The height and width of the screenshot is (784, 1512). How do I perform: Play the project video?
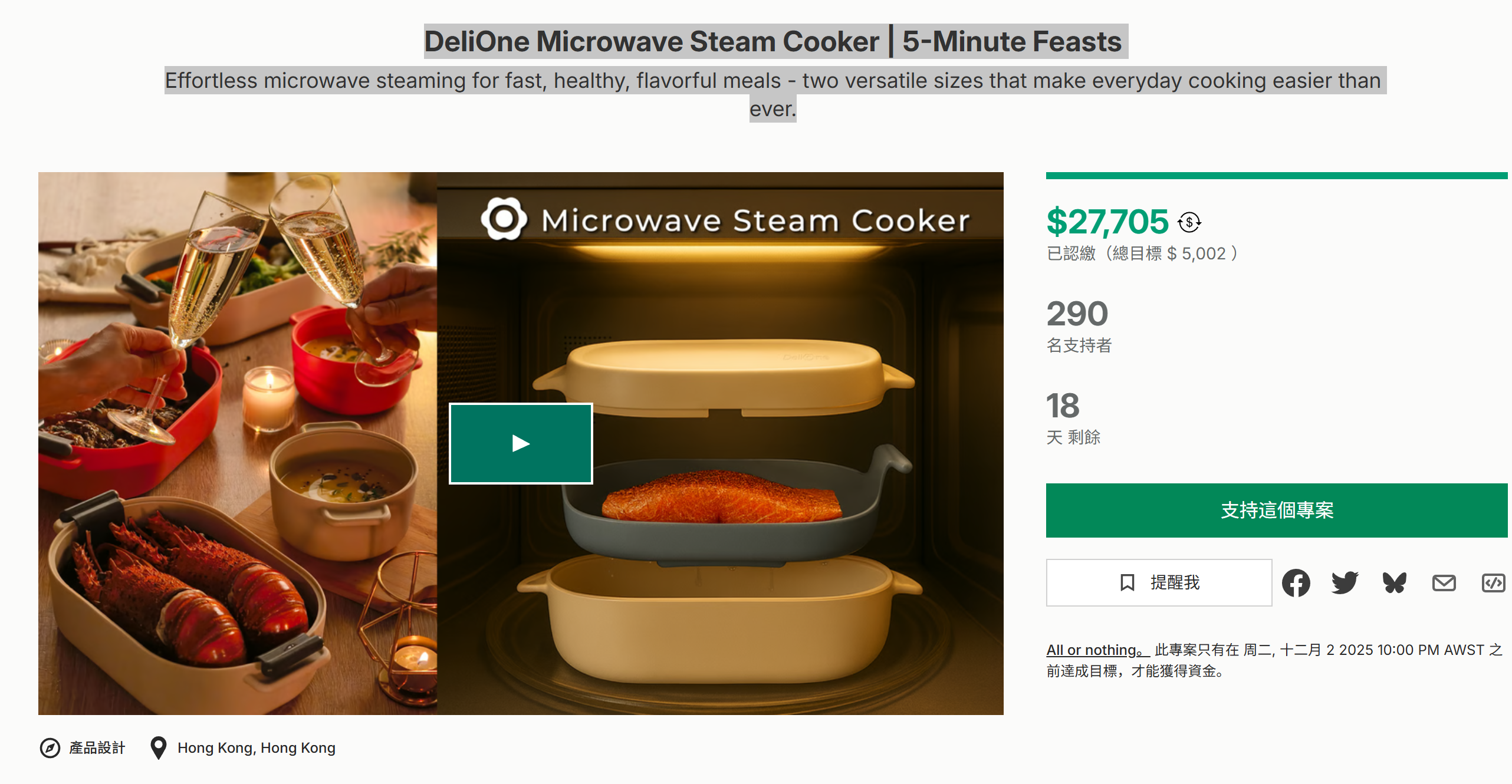point(521,443)
